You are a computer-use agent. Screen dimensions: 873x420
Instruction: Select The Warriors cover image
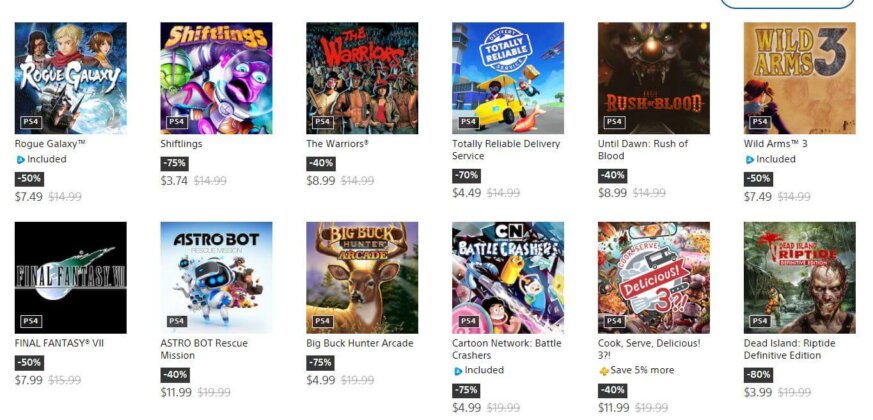click(362, 78)
